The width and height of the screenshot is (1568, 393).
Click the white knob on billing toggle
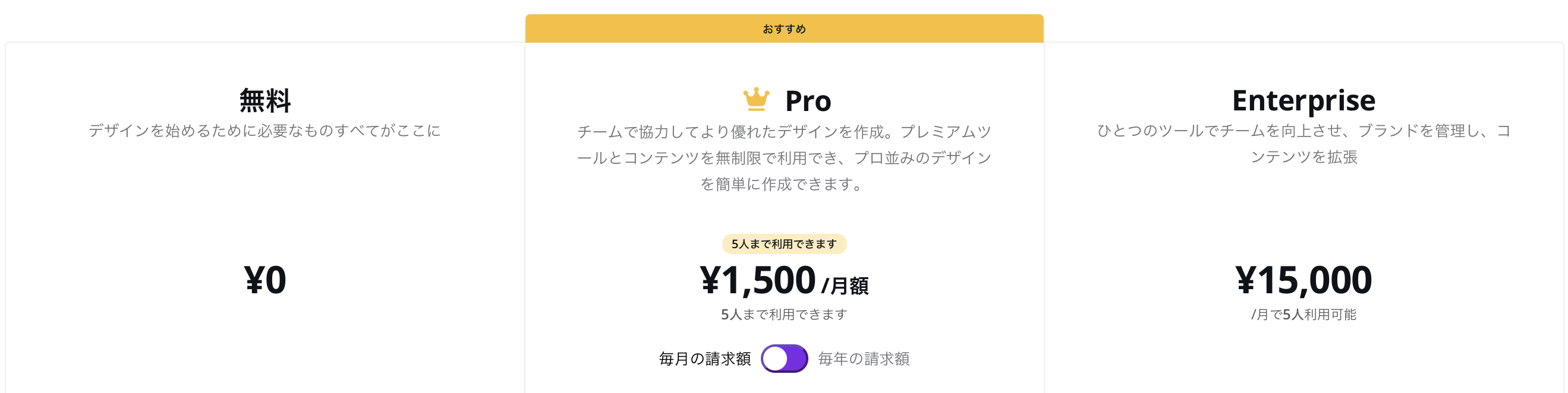(775, 359)
